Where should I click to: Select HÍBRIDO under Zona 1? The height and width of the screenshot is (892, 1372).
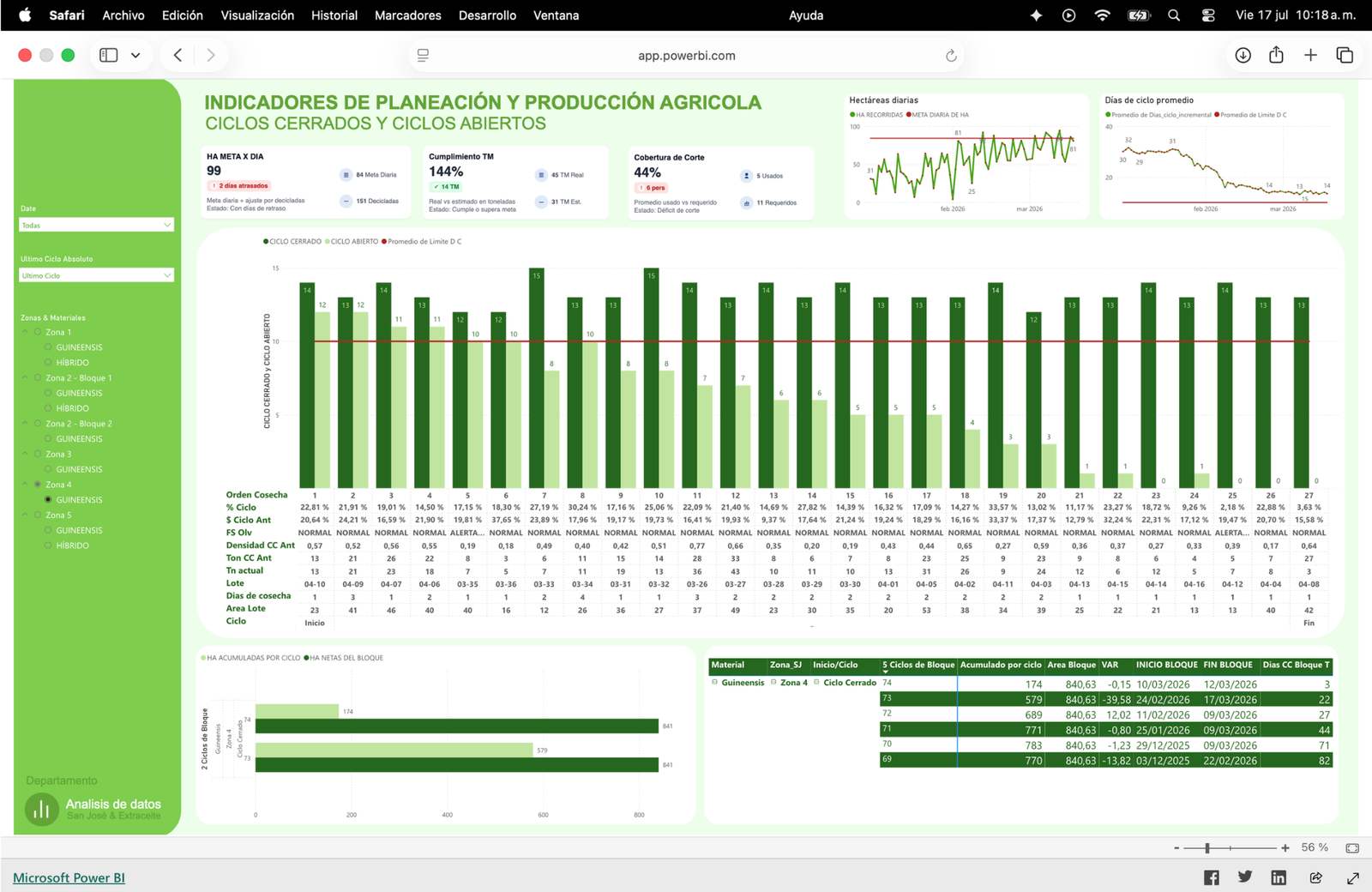[x=48, y=363]
